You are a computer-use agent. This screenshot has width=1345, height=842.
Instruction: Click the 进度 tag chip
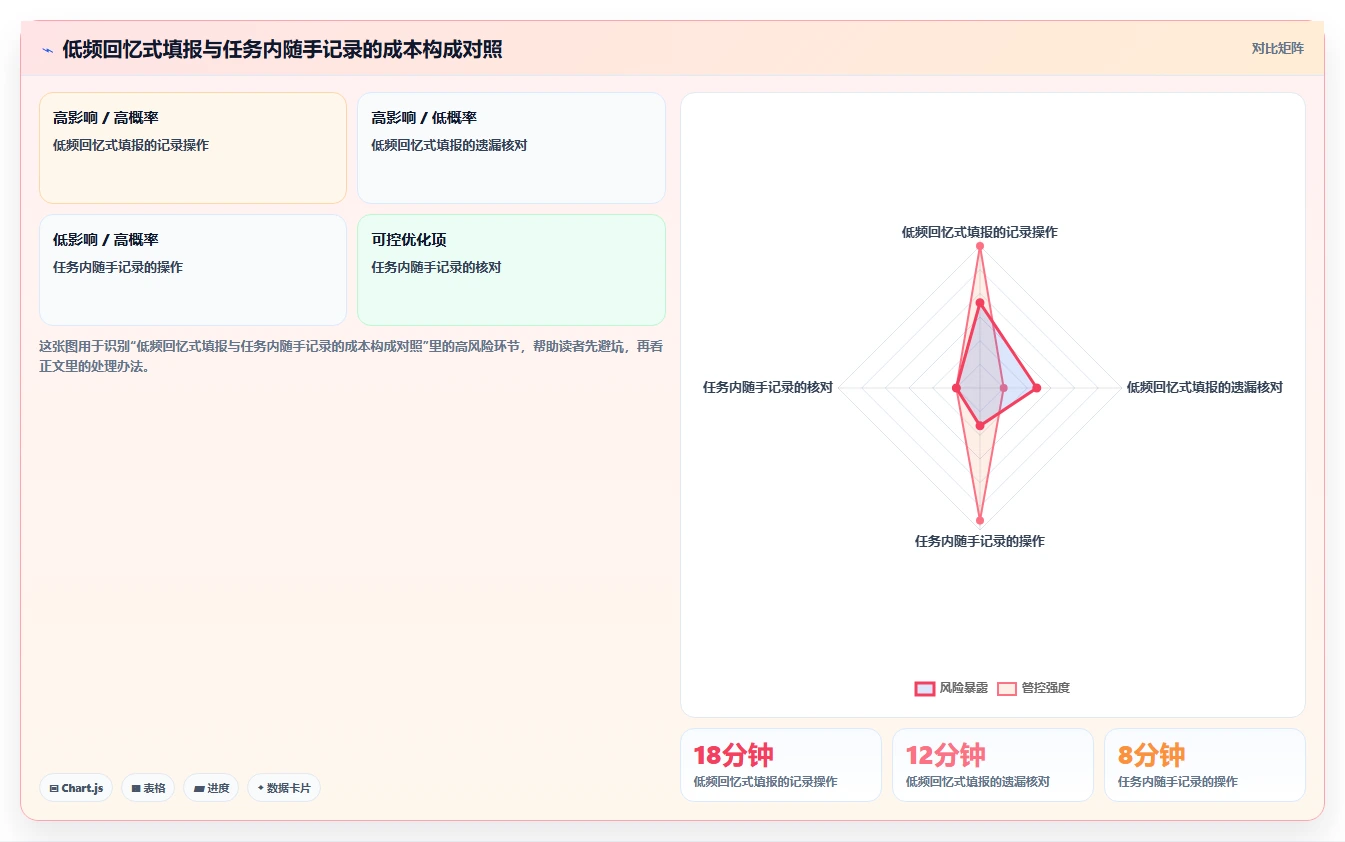(211, 788)
